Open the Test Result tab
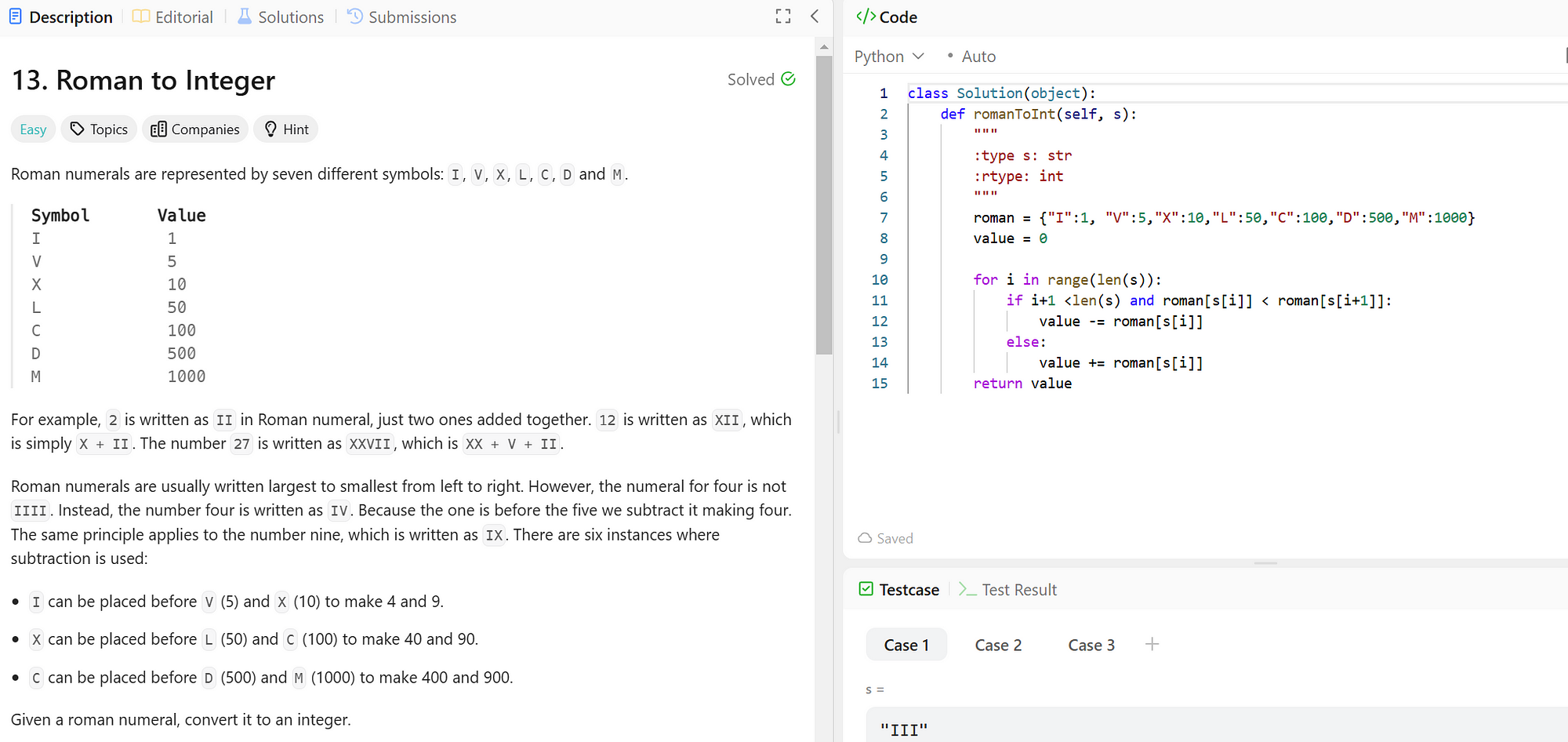Viewport: 1568px width, 742px height. point(1008,590)
